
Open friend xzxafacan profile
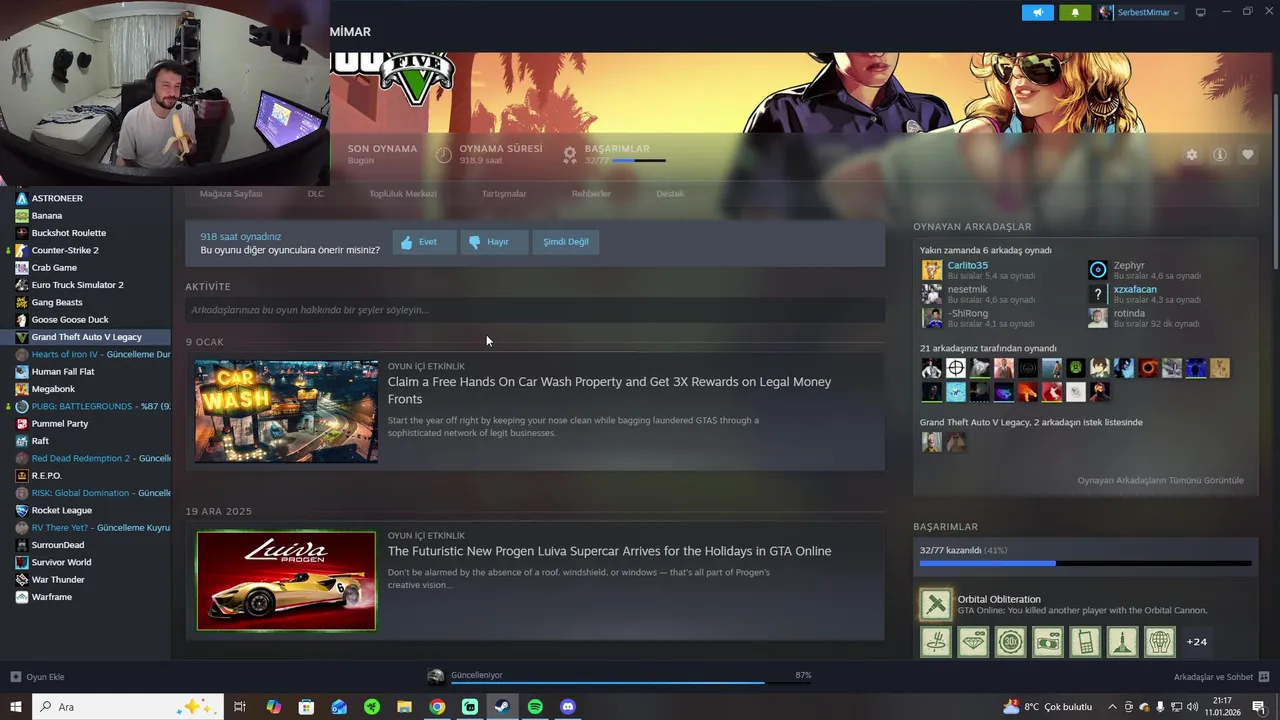(x=1135, y=290)
